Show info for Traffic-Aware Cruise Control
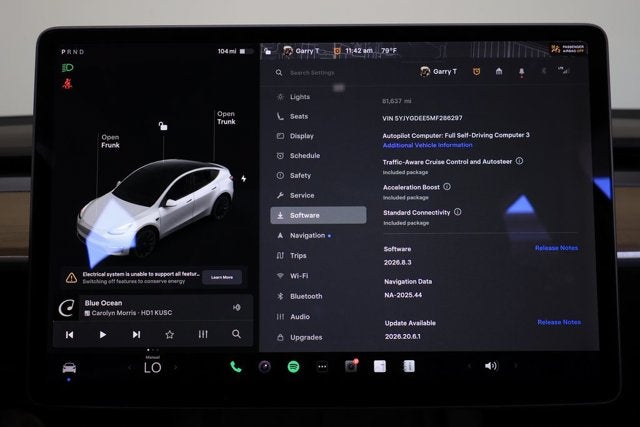The height and width of the screenshot is (427, 640). click(519, 161)
